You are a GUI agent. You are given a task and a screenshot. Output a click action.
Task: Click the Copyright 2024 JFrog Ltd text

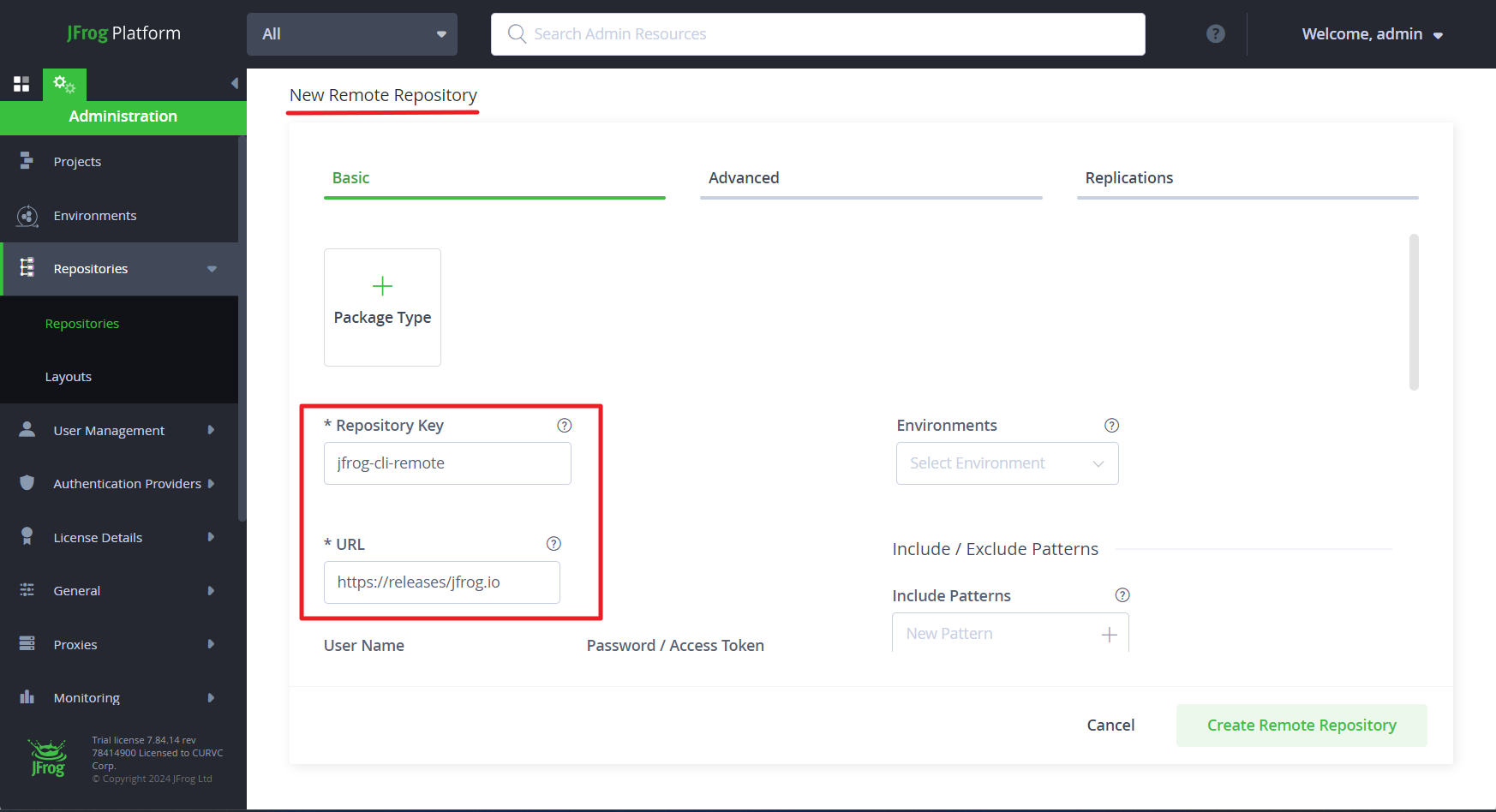[153, 779]
